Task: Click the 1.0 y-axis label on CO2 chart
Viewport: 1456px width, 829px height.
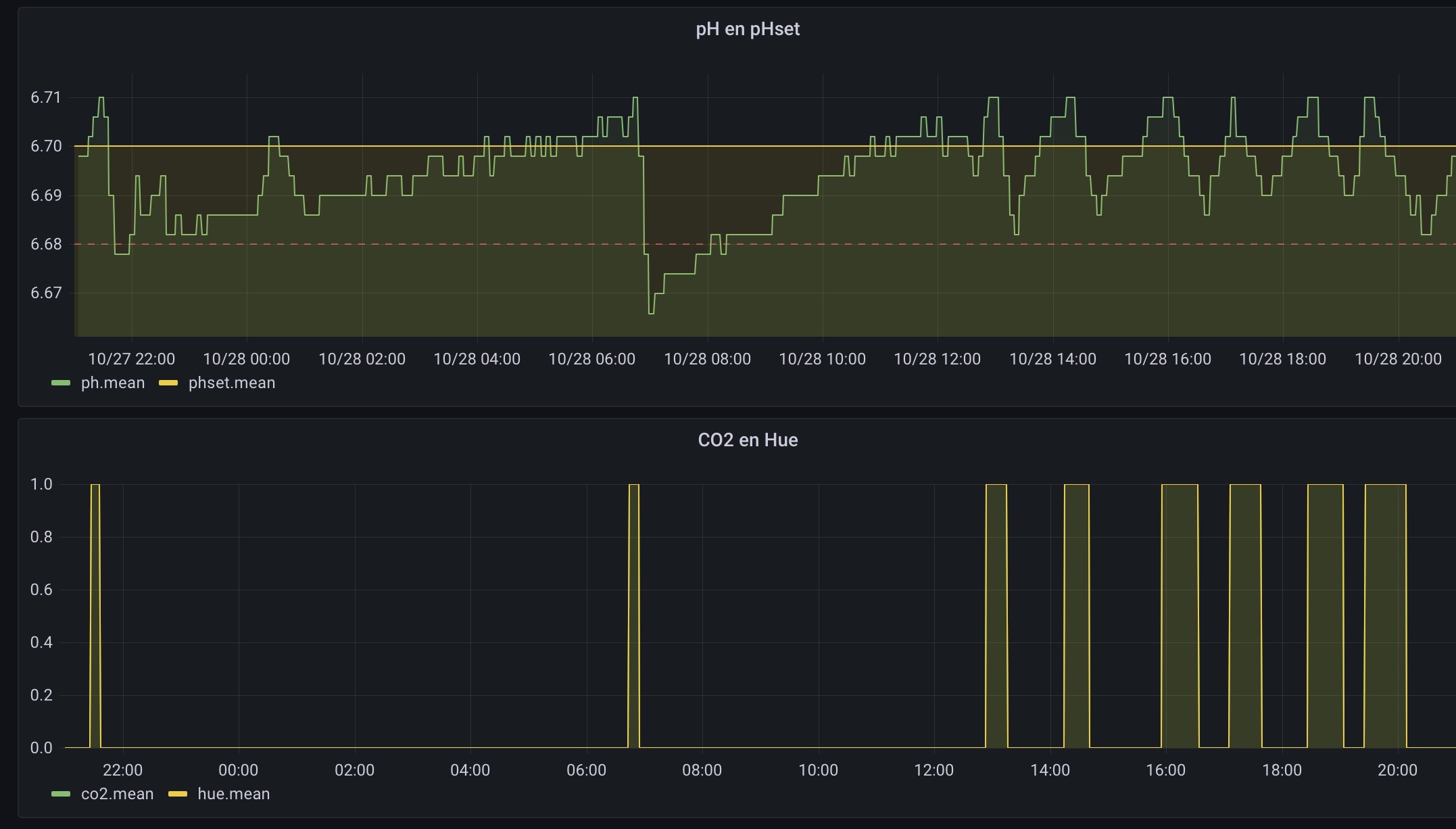Action: pyautogui.click(x=41, y=484)
